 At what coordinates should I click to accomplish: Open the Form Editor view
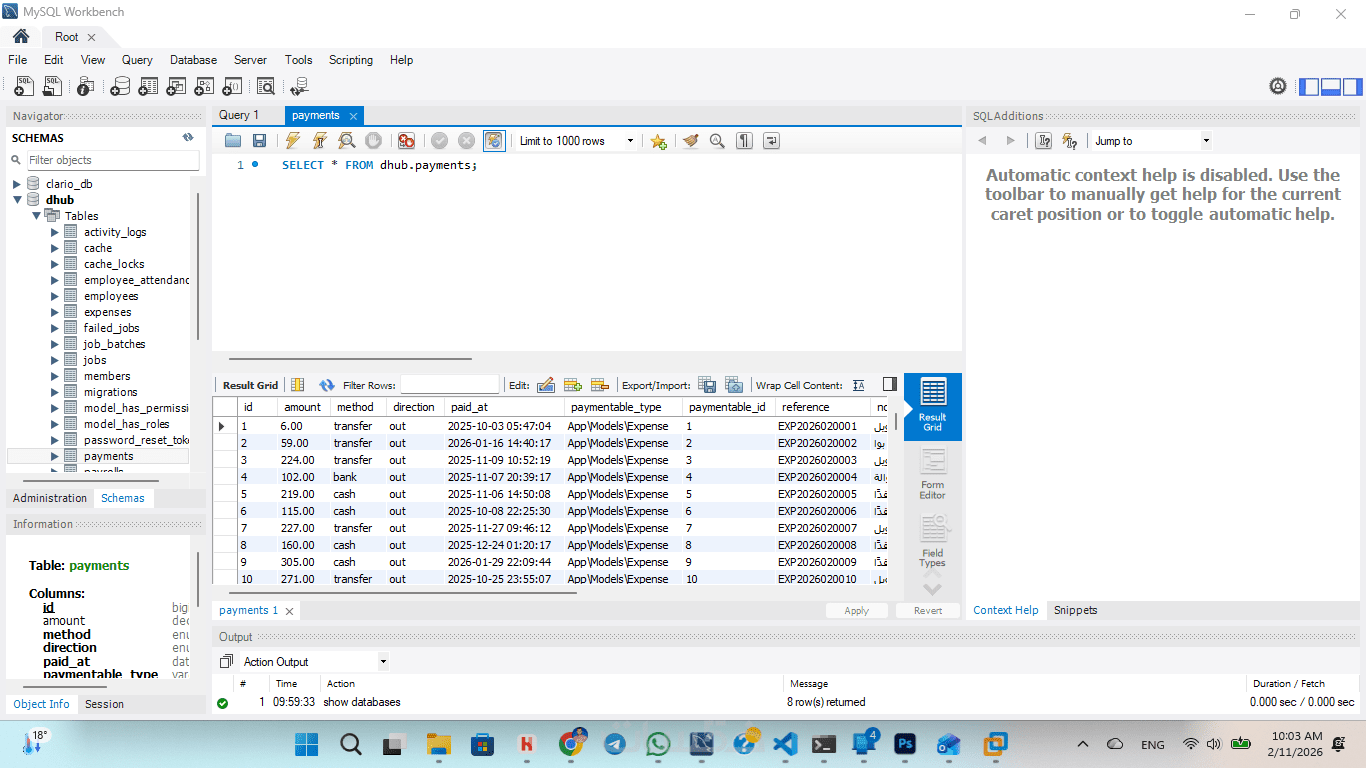point(933,474)
